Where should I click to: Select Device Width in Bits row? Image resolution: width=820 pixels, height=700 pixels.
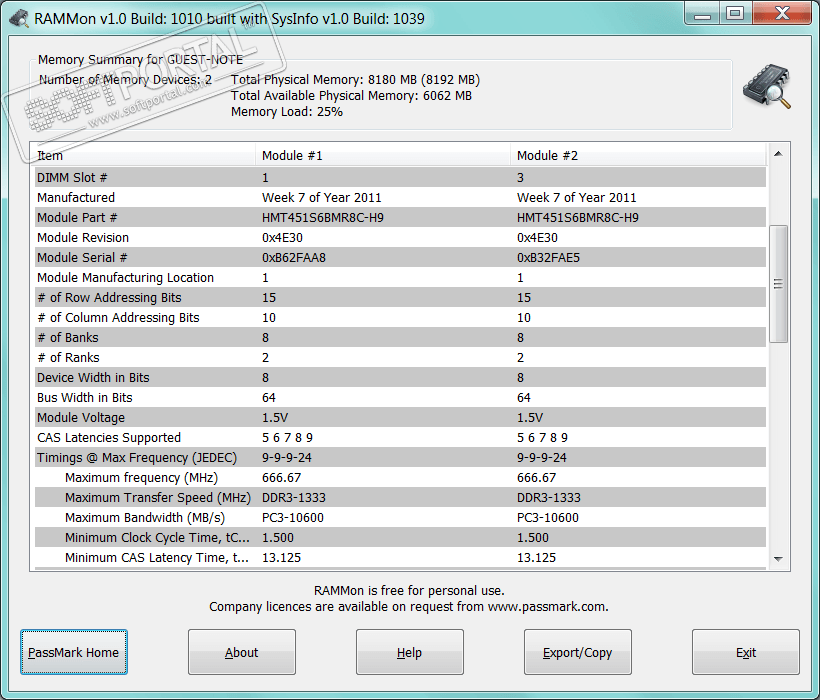(401, 377)
